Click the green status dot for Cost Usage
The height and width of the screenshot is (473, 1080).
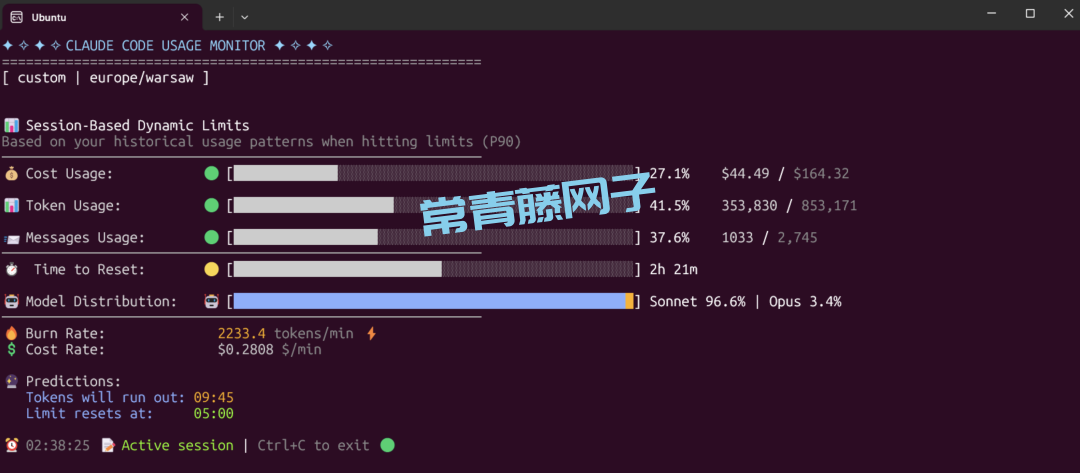[x=211, y=174]
